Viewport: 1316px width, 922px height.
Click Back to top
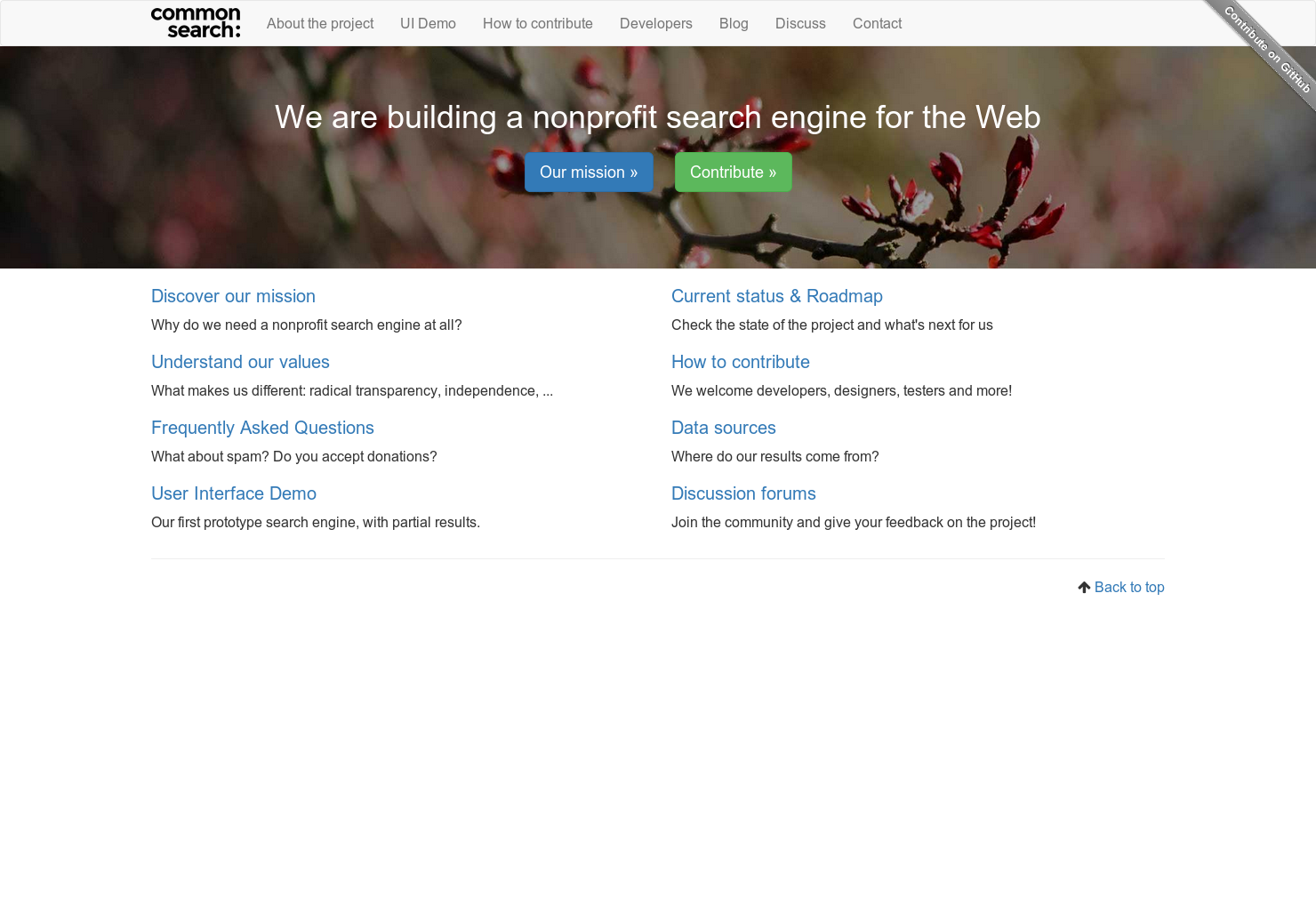pos(1129,587)
